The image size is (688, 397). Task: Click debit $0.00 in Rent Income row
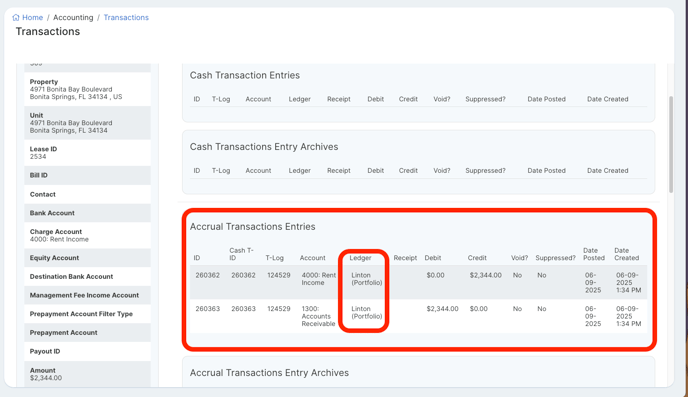pyautogui.click(x=435, y=275)
